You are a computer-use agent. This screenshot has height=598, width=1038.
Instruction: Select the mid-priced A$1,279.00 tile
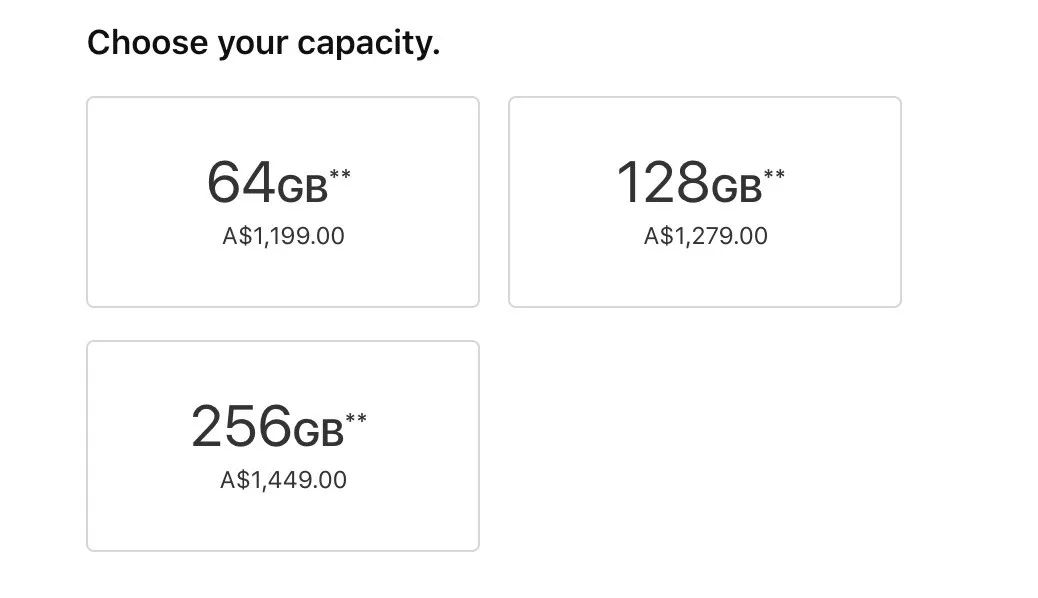click(704, 202)
